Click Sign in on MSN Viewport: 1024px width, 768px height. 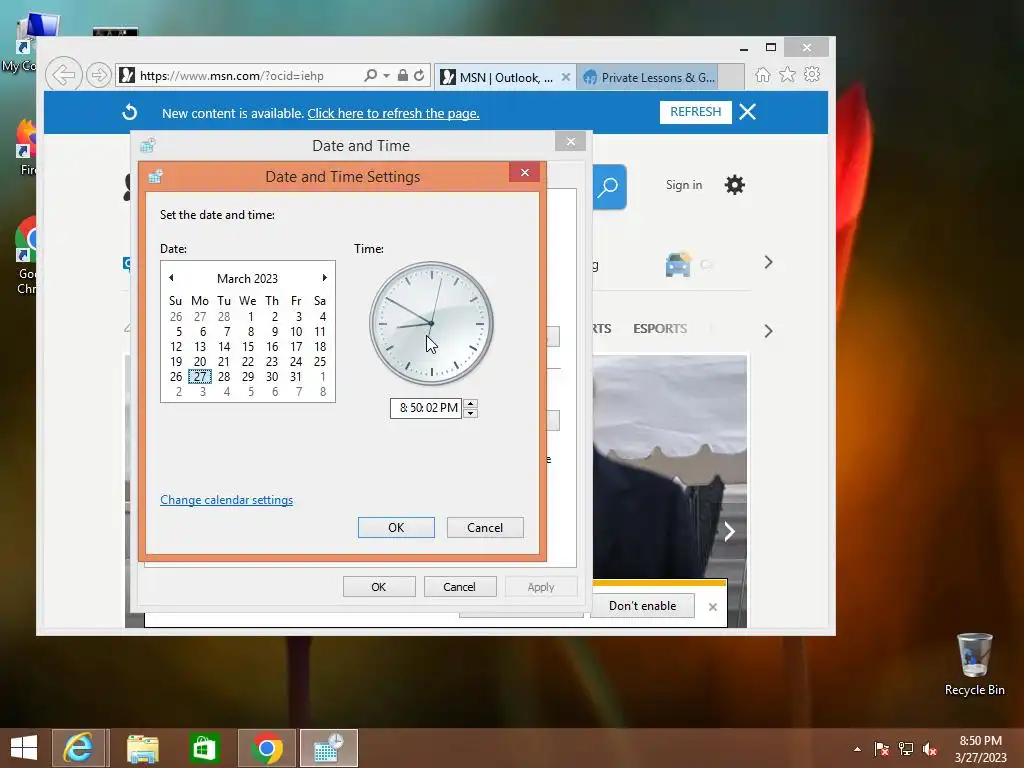tap(684, 185)
